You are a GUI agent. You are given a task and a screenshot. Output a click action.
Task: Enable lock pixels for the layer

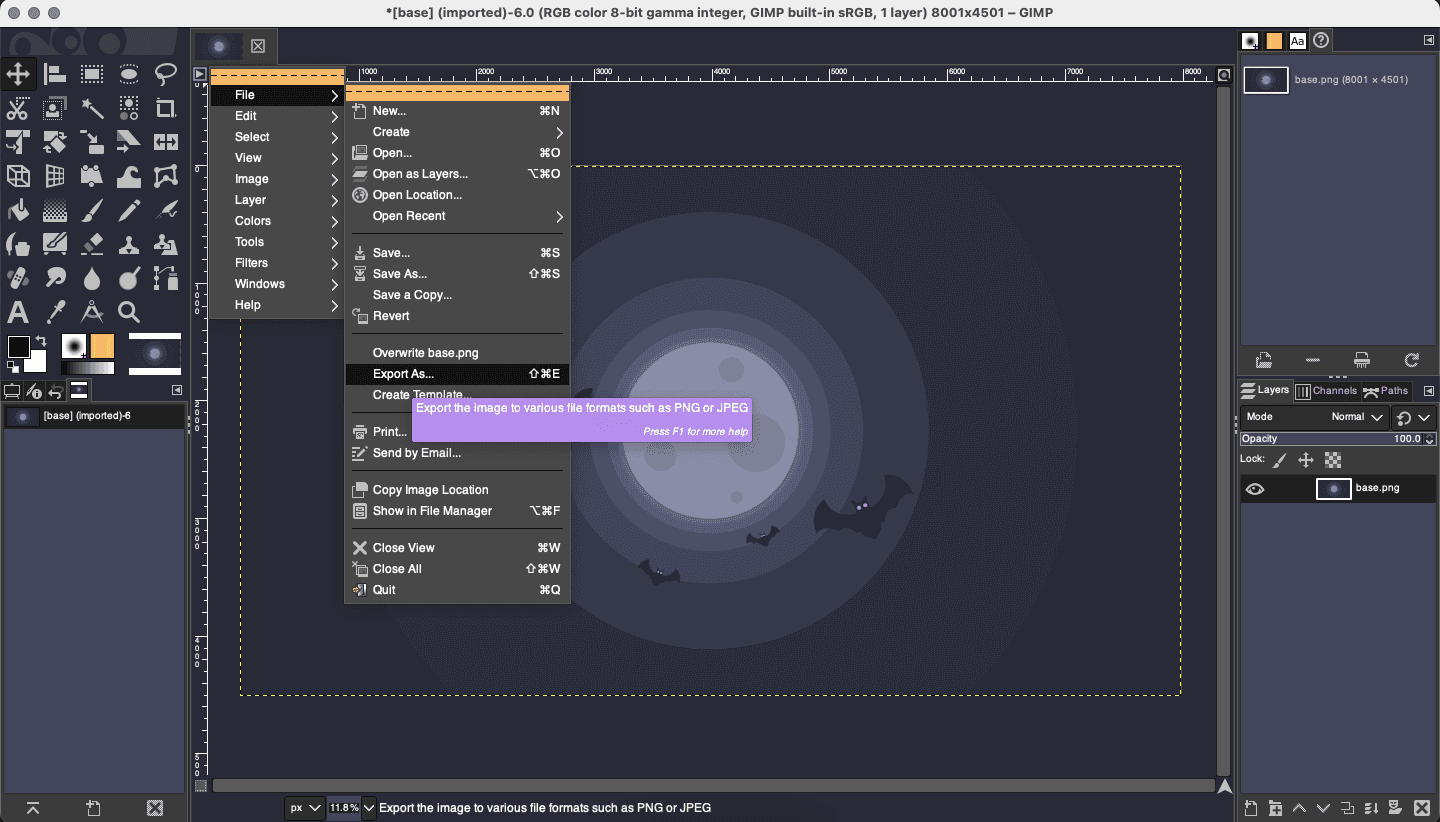click(1282, 459)
